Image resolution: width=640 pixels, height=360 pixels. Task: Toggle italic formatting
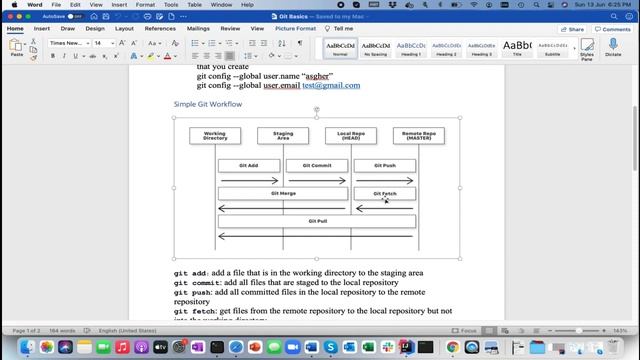[x=64, y=56]
